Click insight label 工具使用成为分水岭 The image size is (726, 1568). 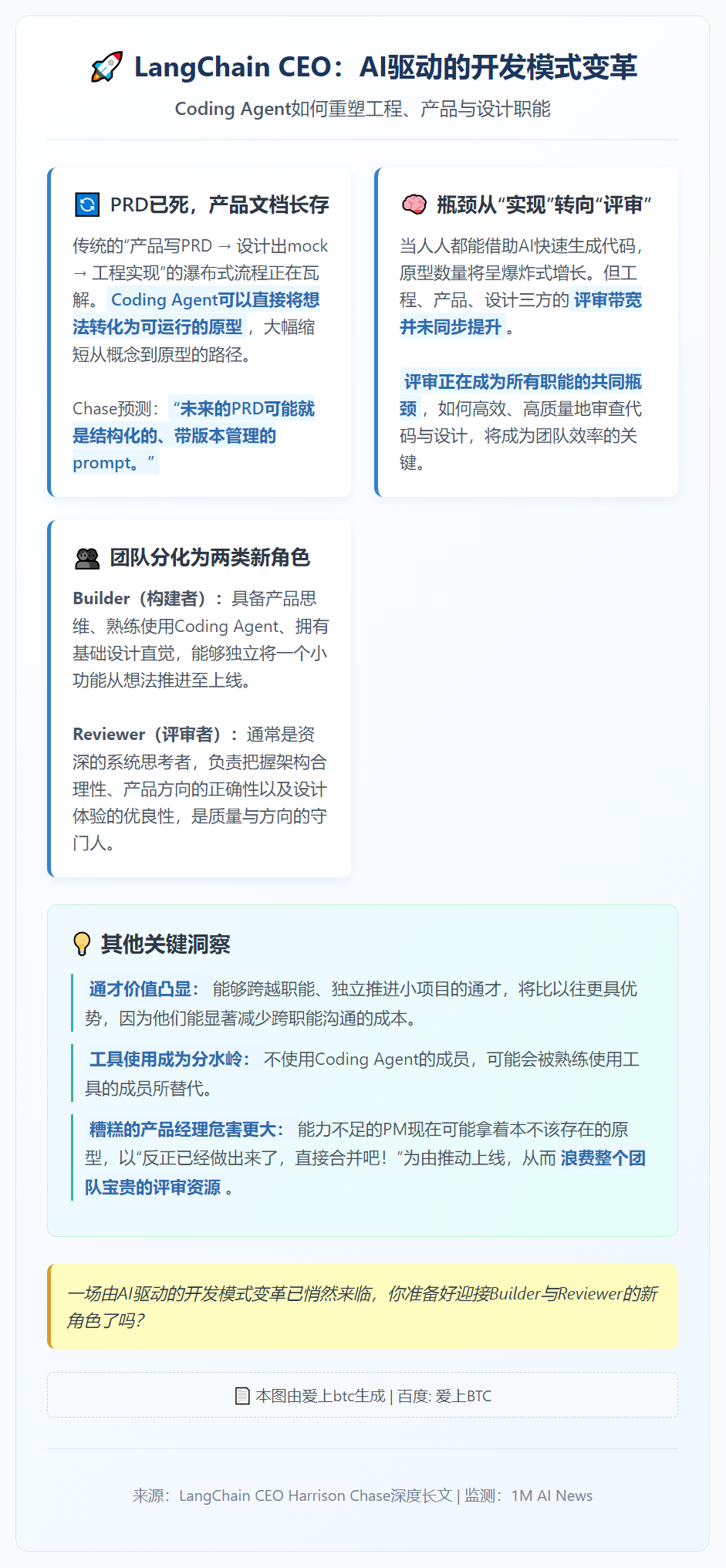tap(169, 1059)
